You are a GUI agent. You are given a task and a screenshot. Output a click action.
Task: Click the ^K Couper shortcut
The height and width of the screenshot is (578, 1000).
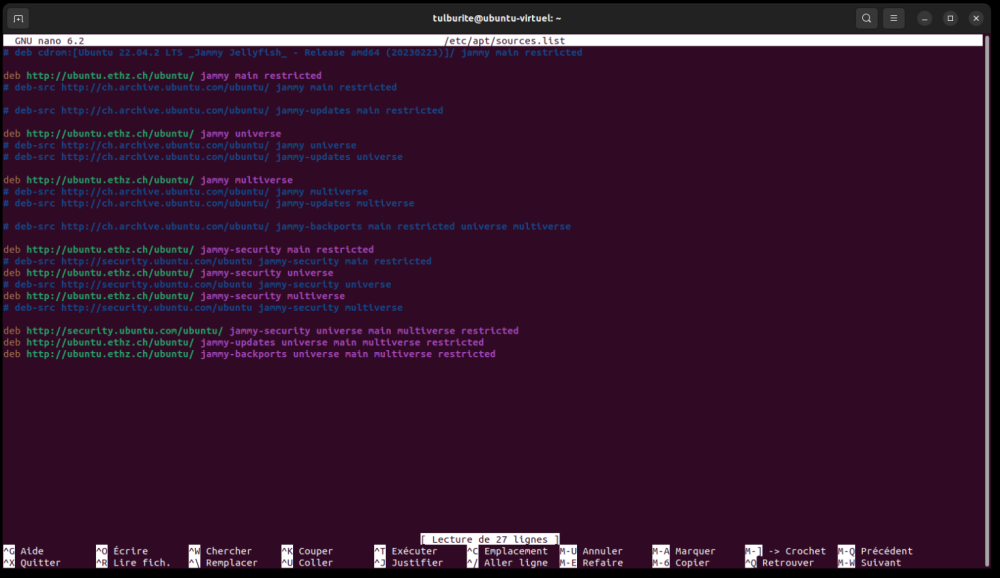pos(307,551)
